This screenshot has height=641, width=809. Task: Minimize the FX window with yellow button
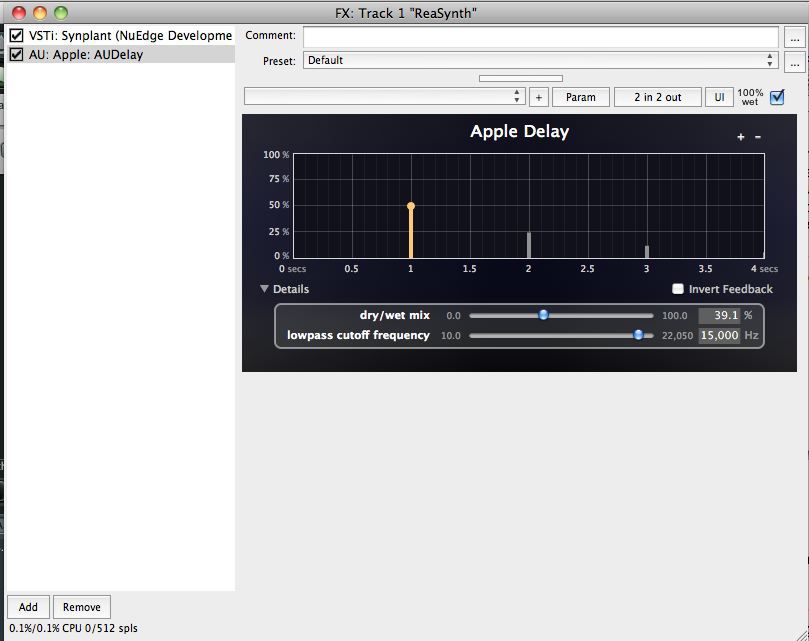point(40,12)
